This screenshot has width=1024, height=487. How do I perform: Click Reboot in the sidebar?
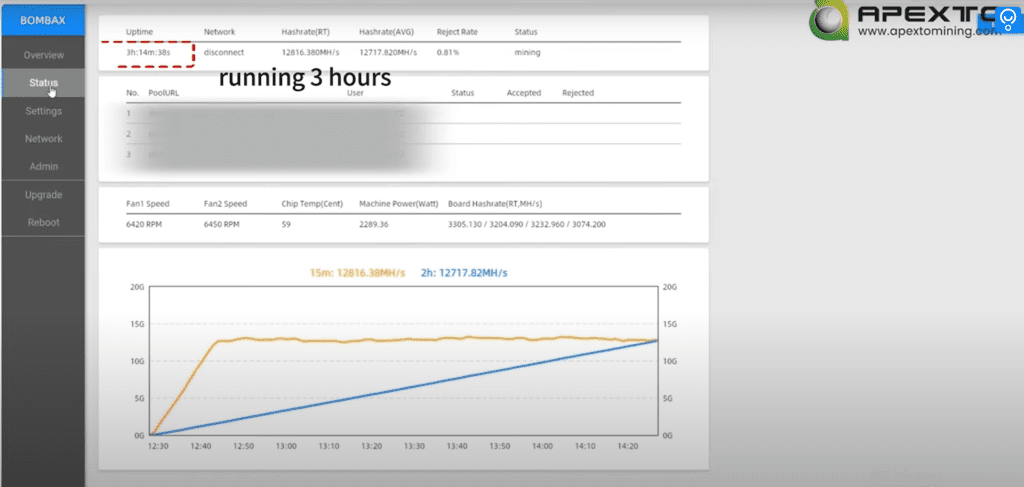coord(43,222)
